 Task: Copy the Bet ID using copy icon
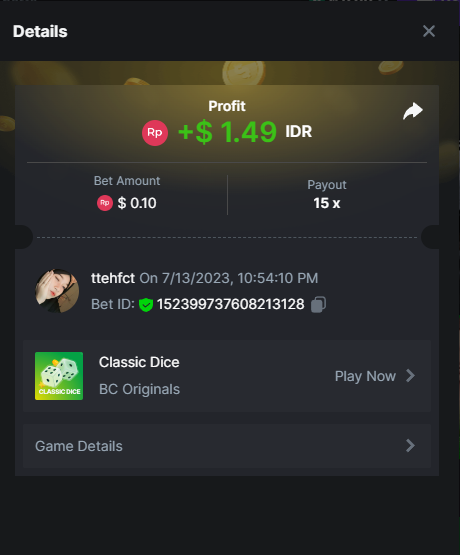[318, 304]
